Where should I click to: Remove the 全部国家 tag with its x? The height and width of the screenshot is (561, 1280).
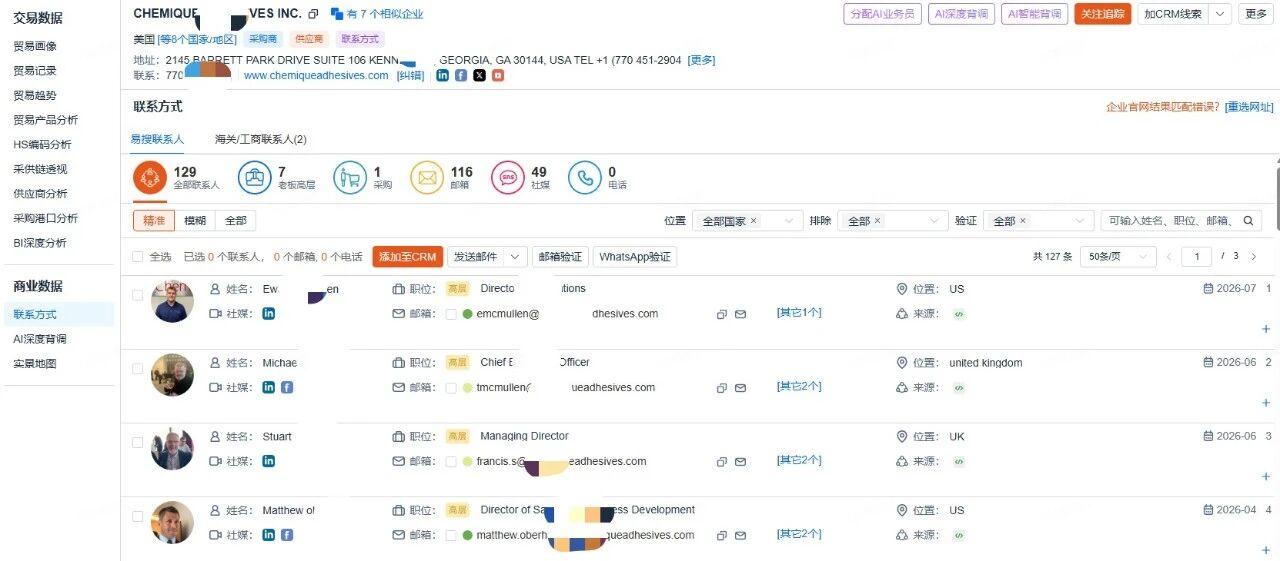[x=754, y=221]
